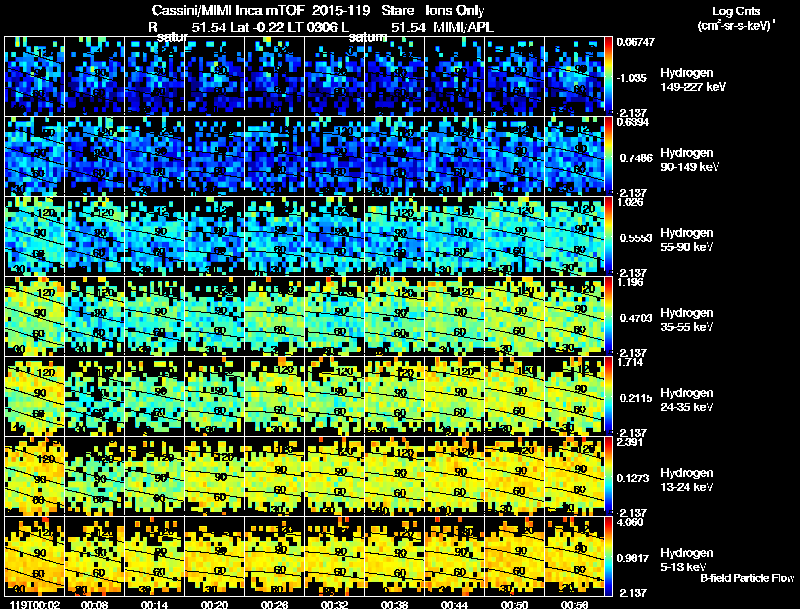Click the 'Log Cnts' colorbar heading
Screen dimensions: 800x609
point(736,11)
